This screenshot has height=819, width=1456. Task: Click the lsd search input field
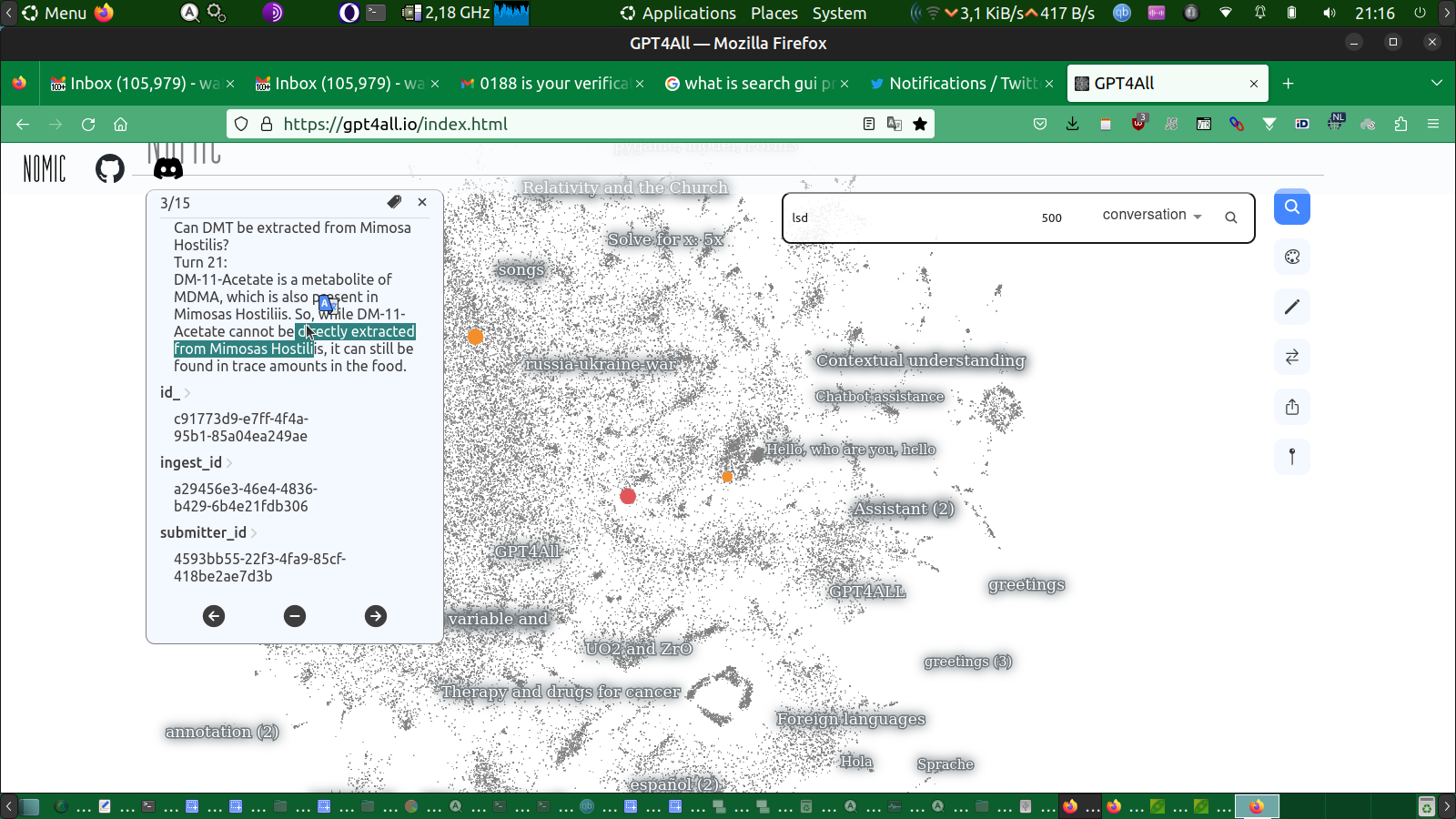[x=910, y=217]
